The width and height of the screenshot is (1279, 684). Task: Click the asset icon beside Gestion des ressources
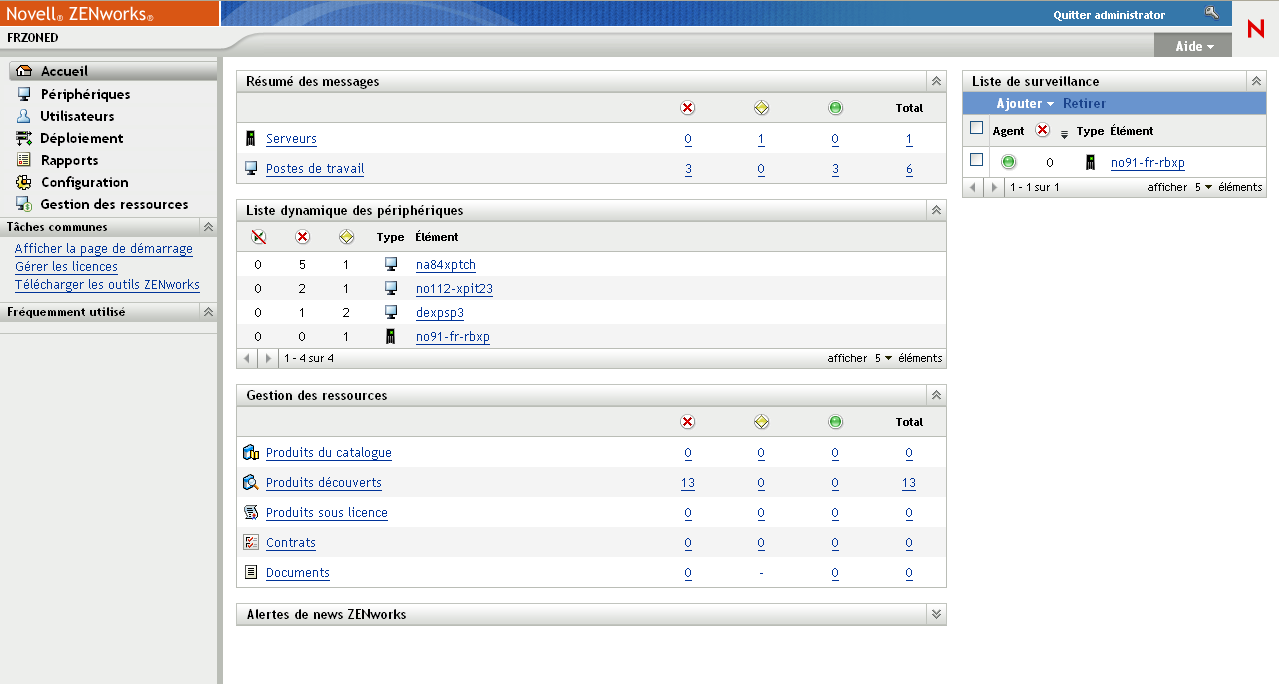(x=24, y=204)
